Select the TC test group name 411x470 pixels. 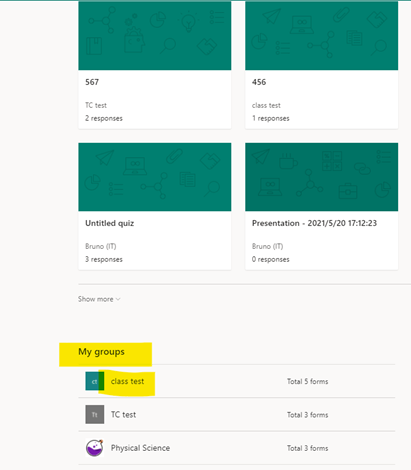tap(123, 414)
